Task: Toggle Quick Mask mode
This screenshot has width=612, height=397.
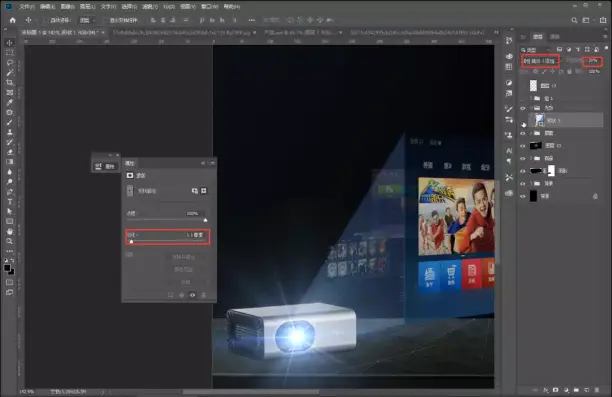Action: pos(10,282)
